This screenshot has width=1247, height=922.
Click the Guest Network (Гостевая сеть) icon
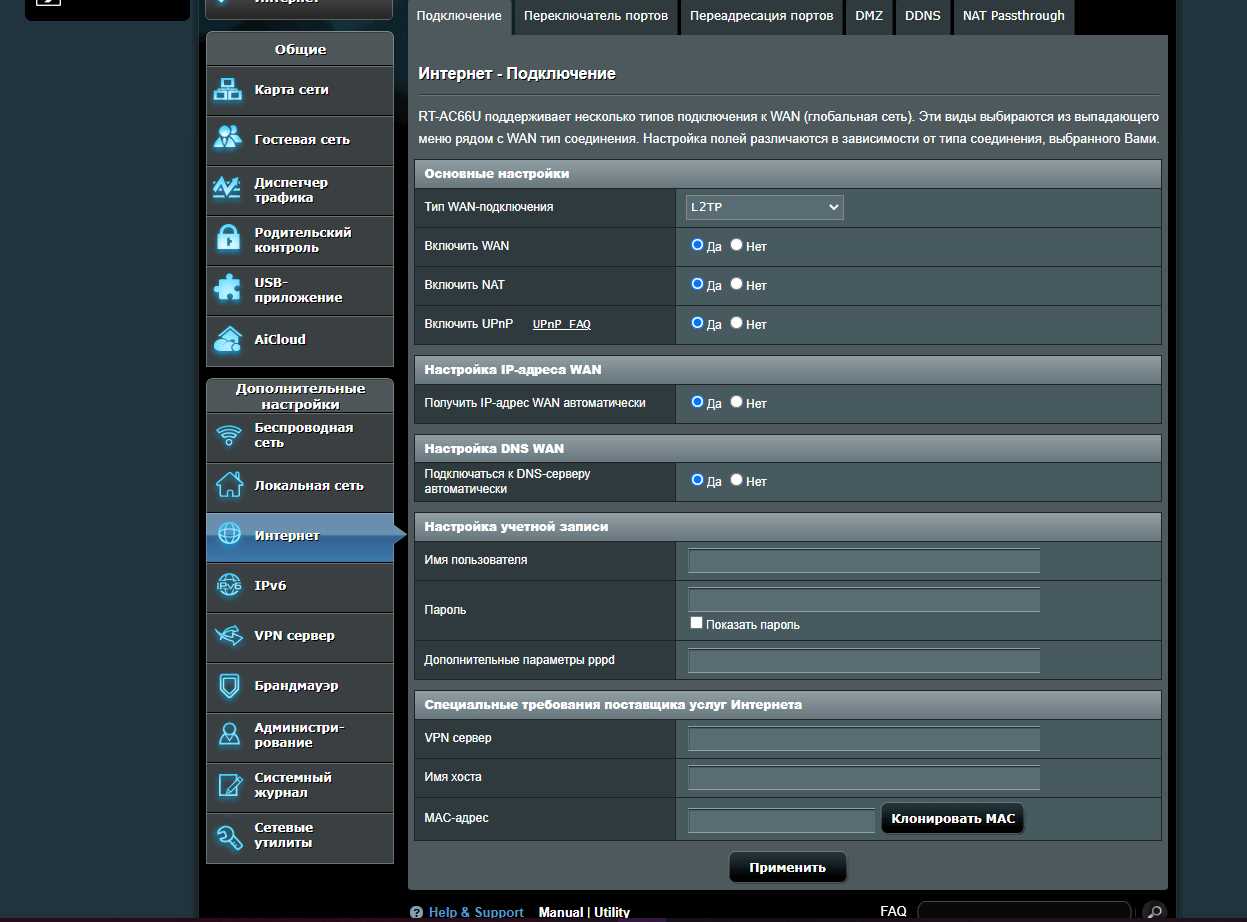coord(228,139)
